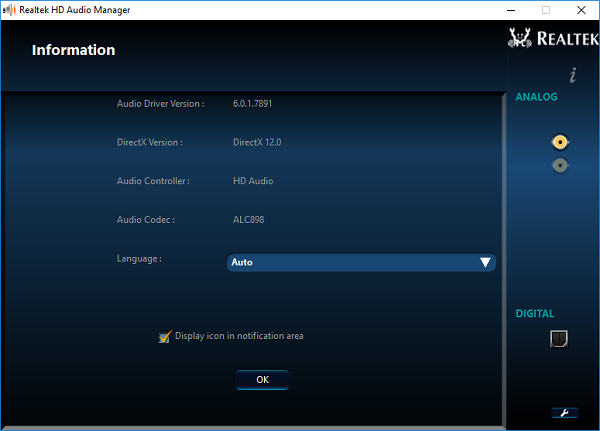Click the Information heading text
This screenshot has width=600, height=431.
tap(73, 50)
